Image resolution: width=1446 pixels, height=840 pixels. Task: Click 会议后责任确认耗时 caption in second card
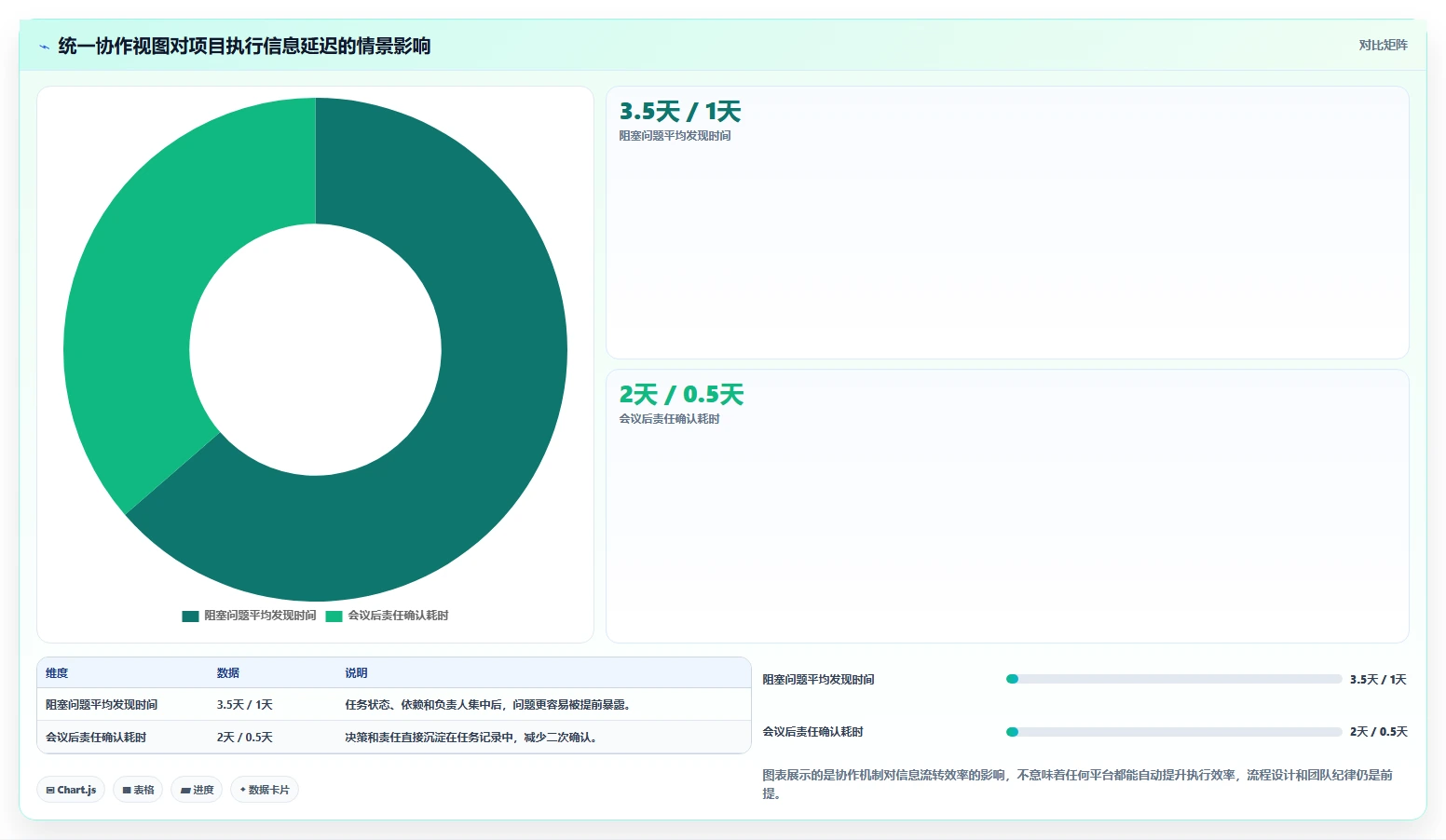click(669, 419)
